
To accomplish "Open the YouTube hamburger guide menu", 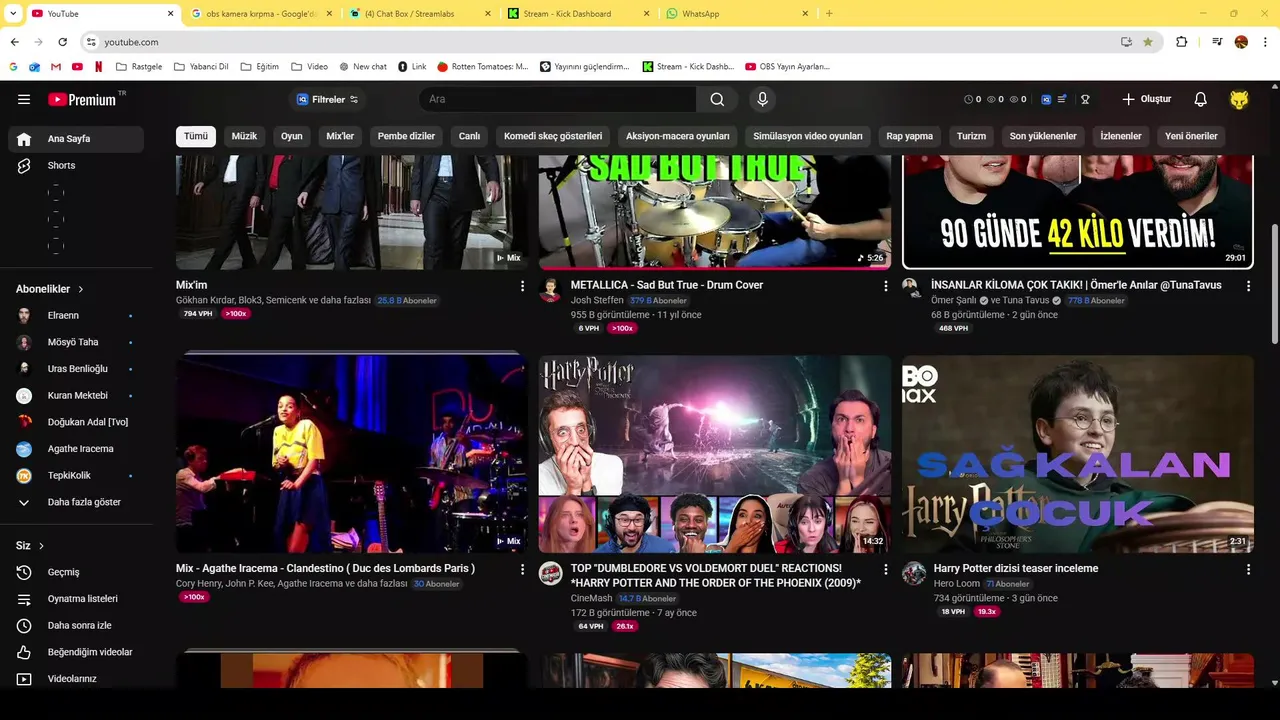I will (24, 99).
